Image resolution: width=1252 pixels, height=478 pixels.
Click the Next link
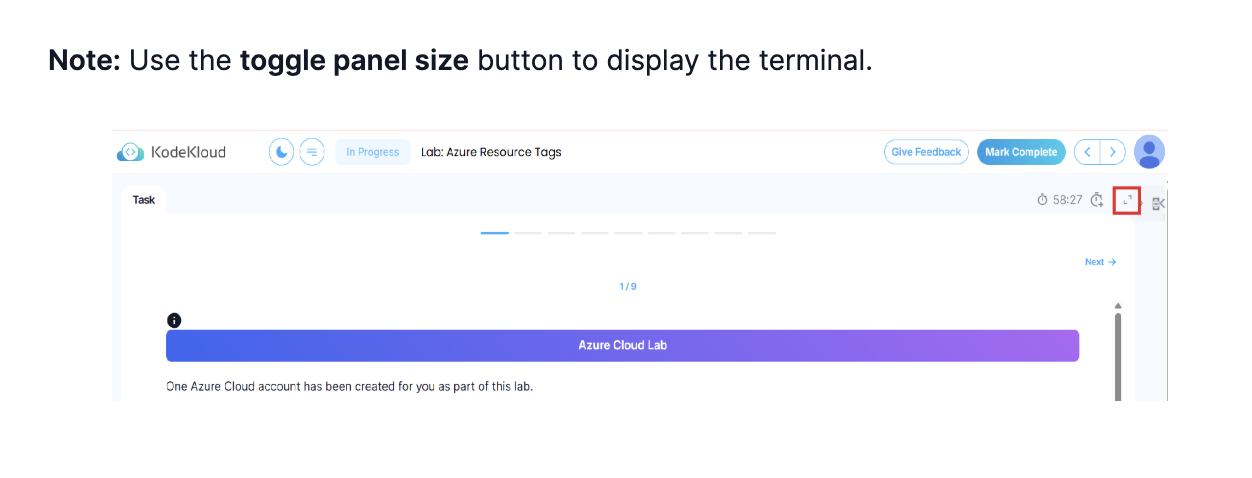tap(1100, 262)
